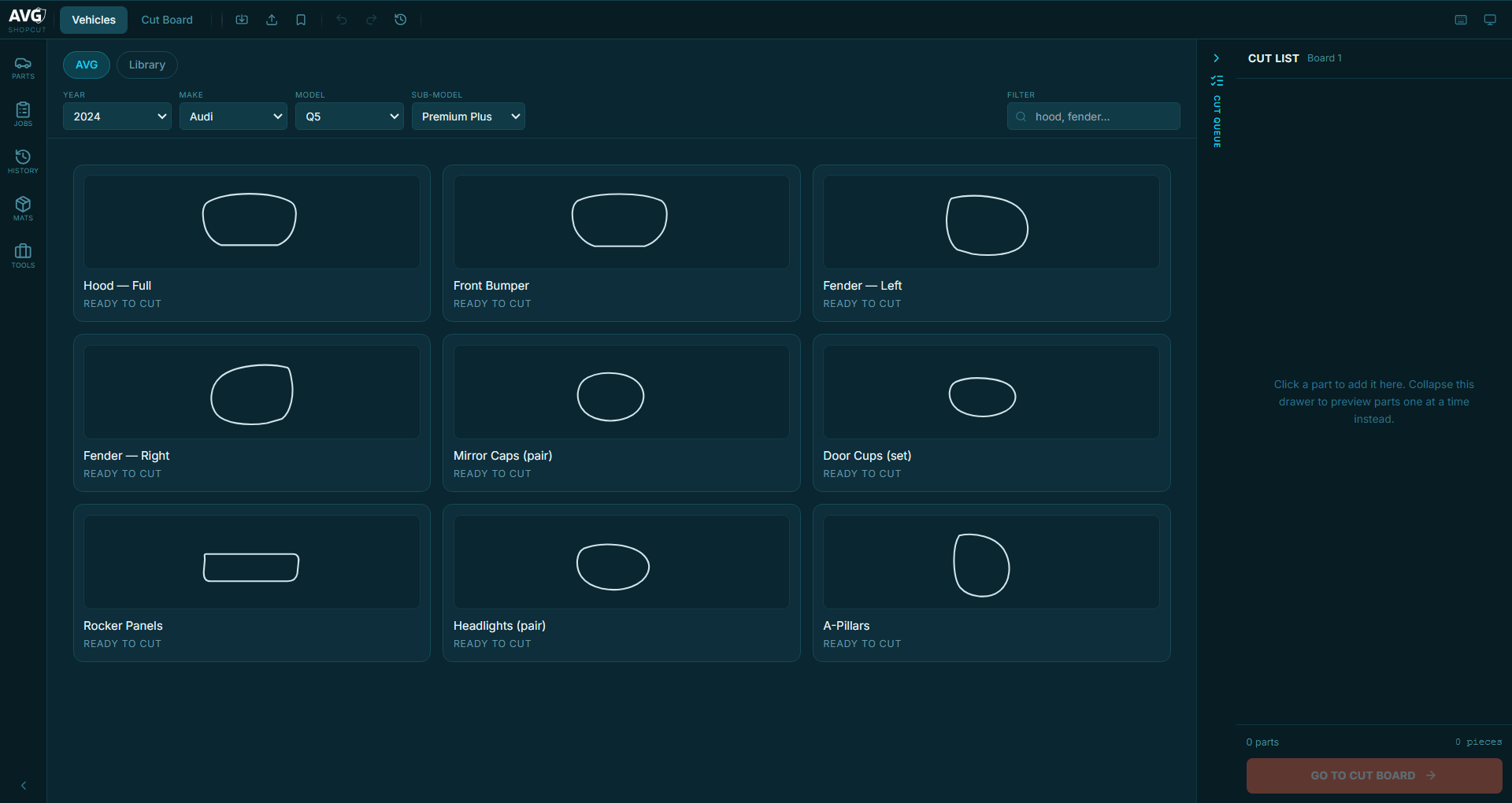Select the Fender — Left part card

pyautogui.click(x=991, y=243)
